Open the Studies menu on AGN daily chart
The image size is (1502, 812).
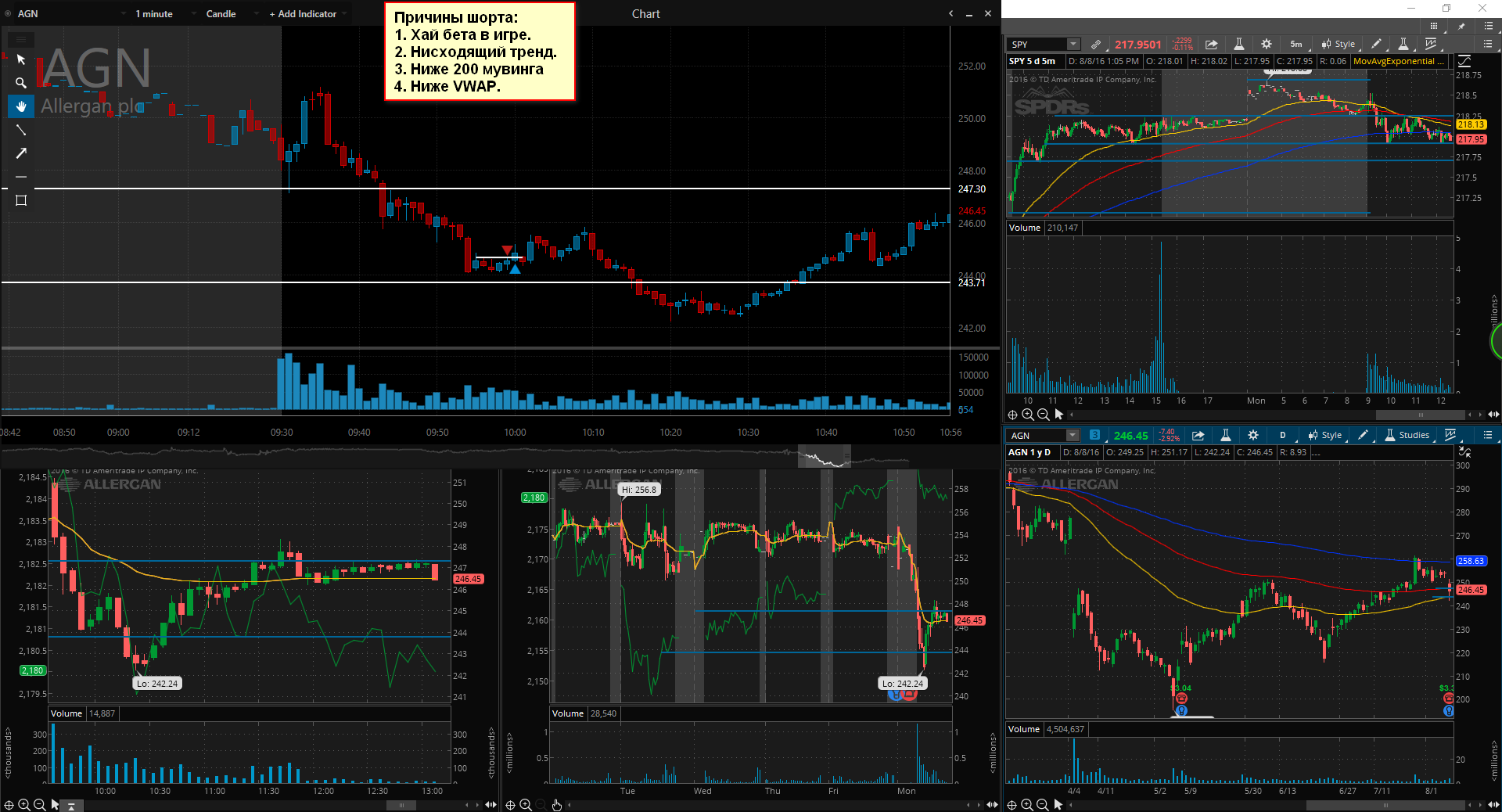(1408, 436)
